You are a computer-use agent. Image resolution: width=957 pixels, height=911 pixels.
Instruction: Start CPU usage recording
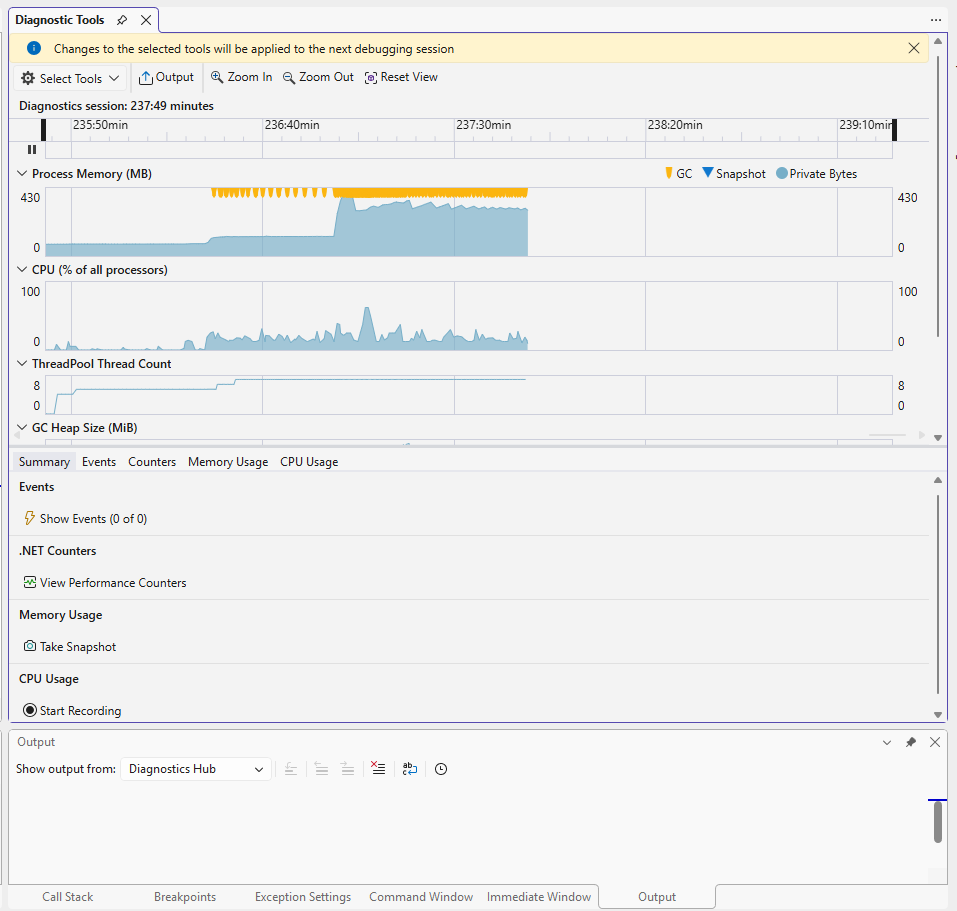click(x=72, y=711)
